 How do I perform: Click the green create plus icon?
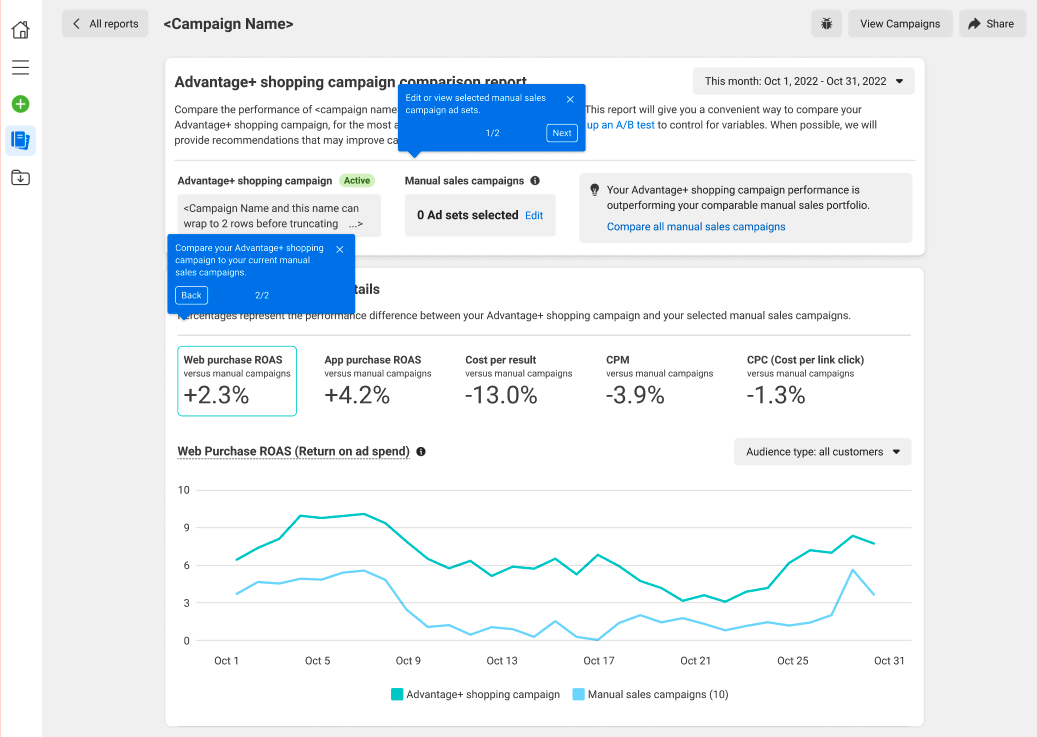point(20,104)
